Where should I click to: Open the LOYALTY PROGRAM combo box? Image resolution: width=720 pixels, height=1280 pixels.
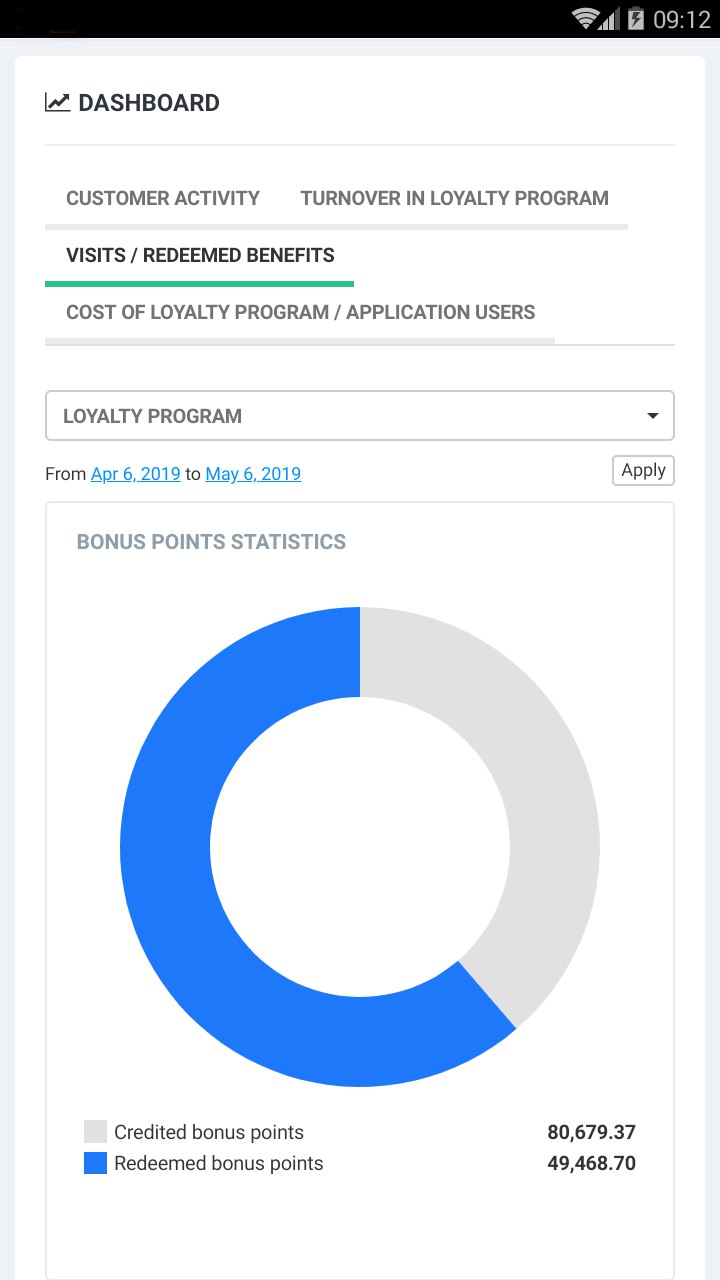(x=340, y=416)
